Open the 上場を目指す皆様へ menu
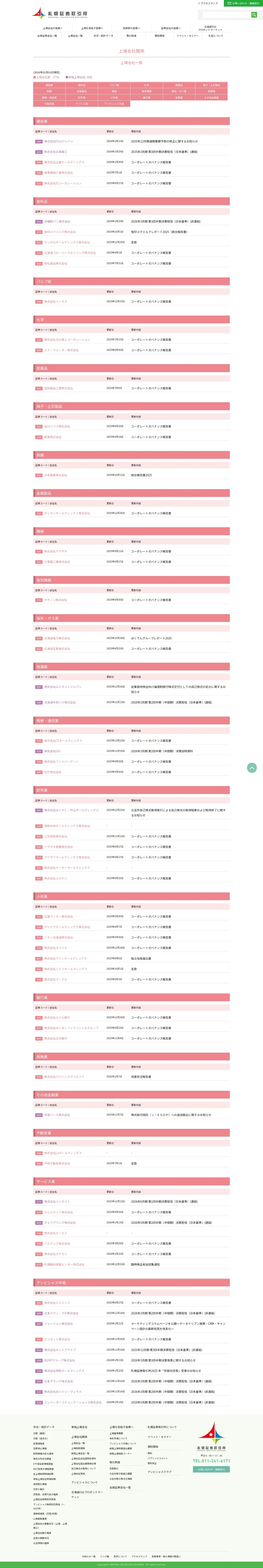263x1568 pixels. (x=92, y=28)
